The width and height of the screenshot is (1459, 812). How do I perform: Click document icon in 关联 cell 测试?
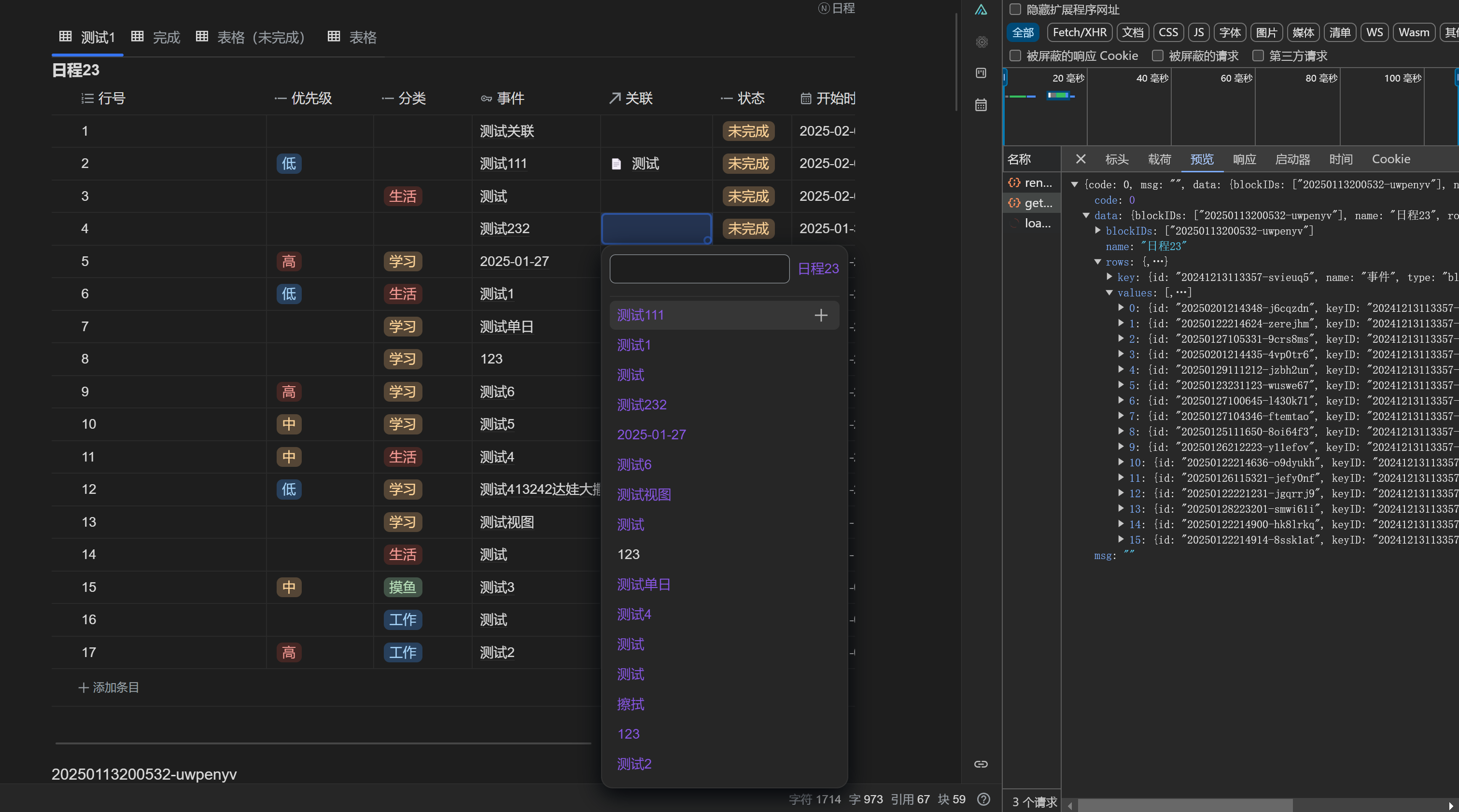pos(616,164)
